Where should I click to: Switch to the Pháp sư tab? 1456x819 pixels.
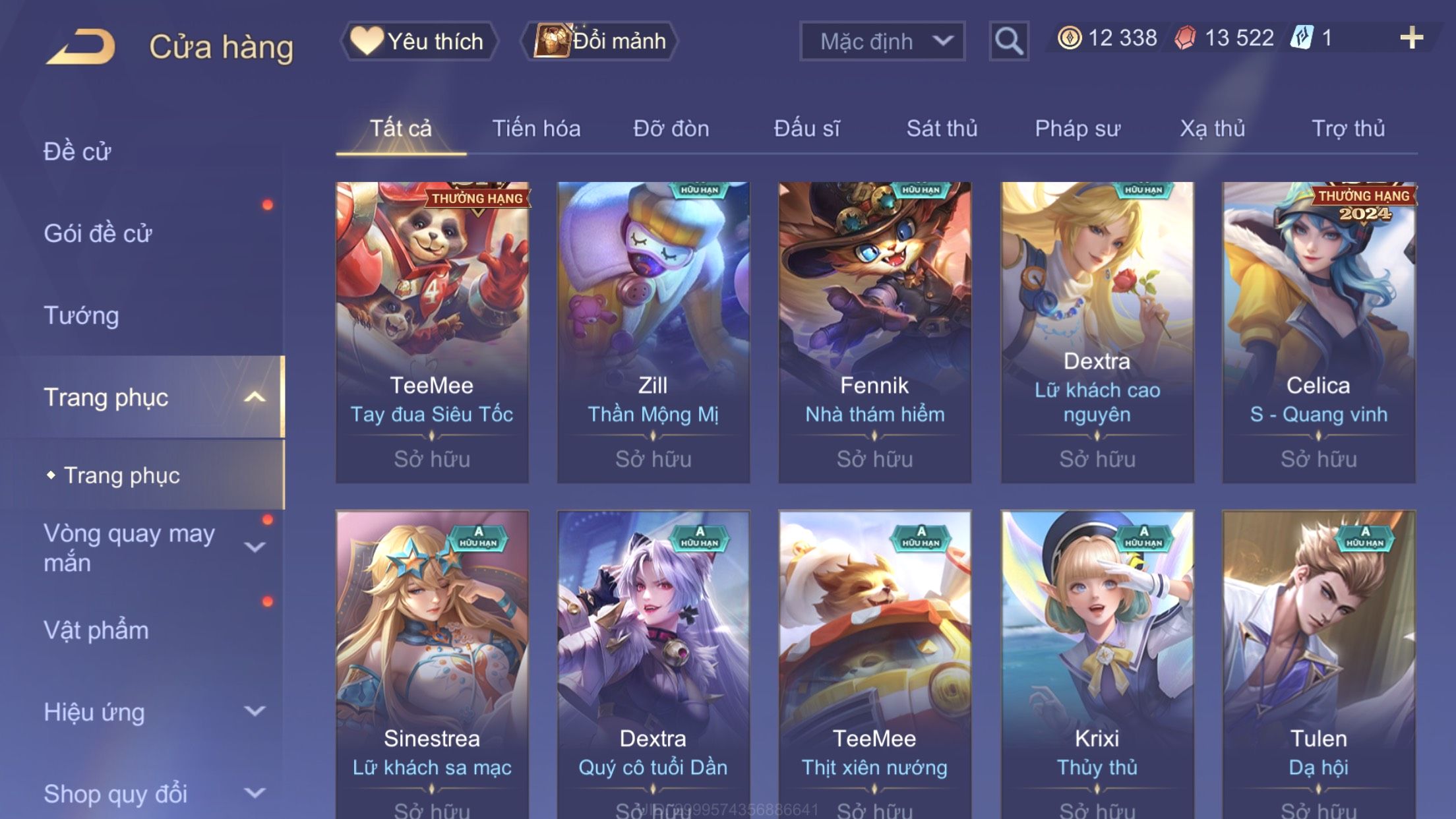pos(1077,129)
